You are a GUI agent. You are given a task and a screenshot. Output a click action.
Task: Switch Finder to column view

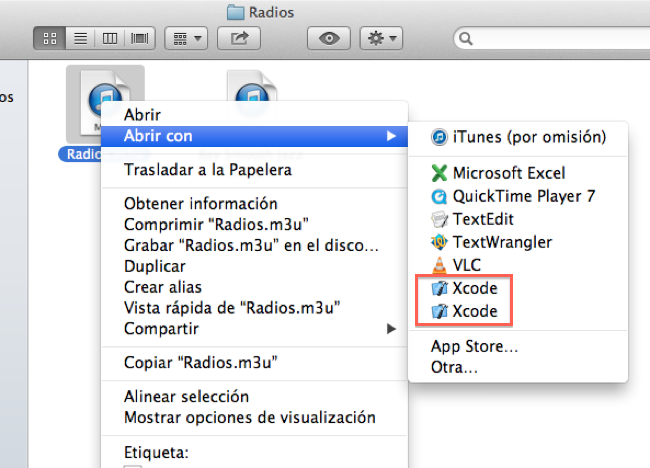coord(110,39)
